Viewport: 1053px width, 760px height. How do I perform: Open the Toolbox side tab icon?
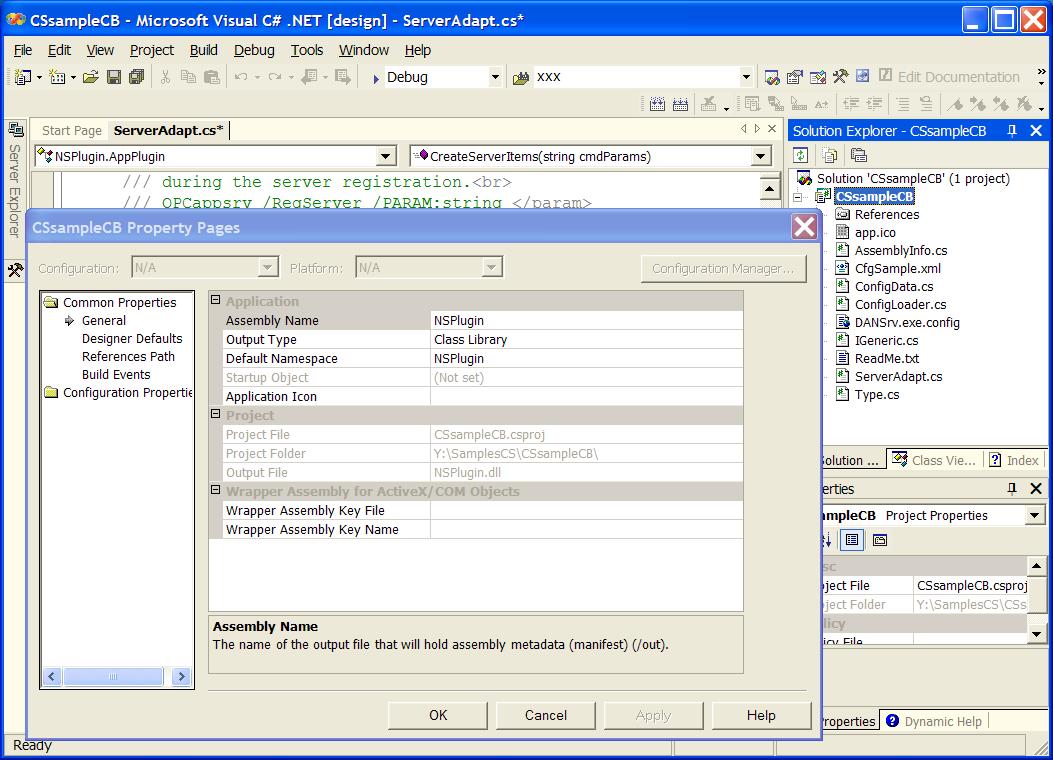(15, 271)
